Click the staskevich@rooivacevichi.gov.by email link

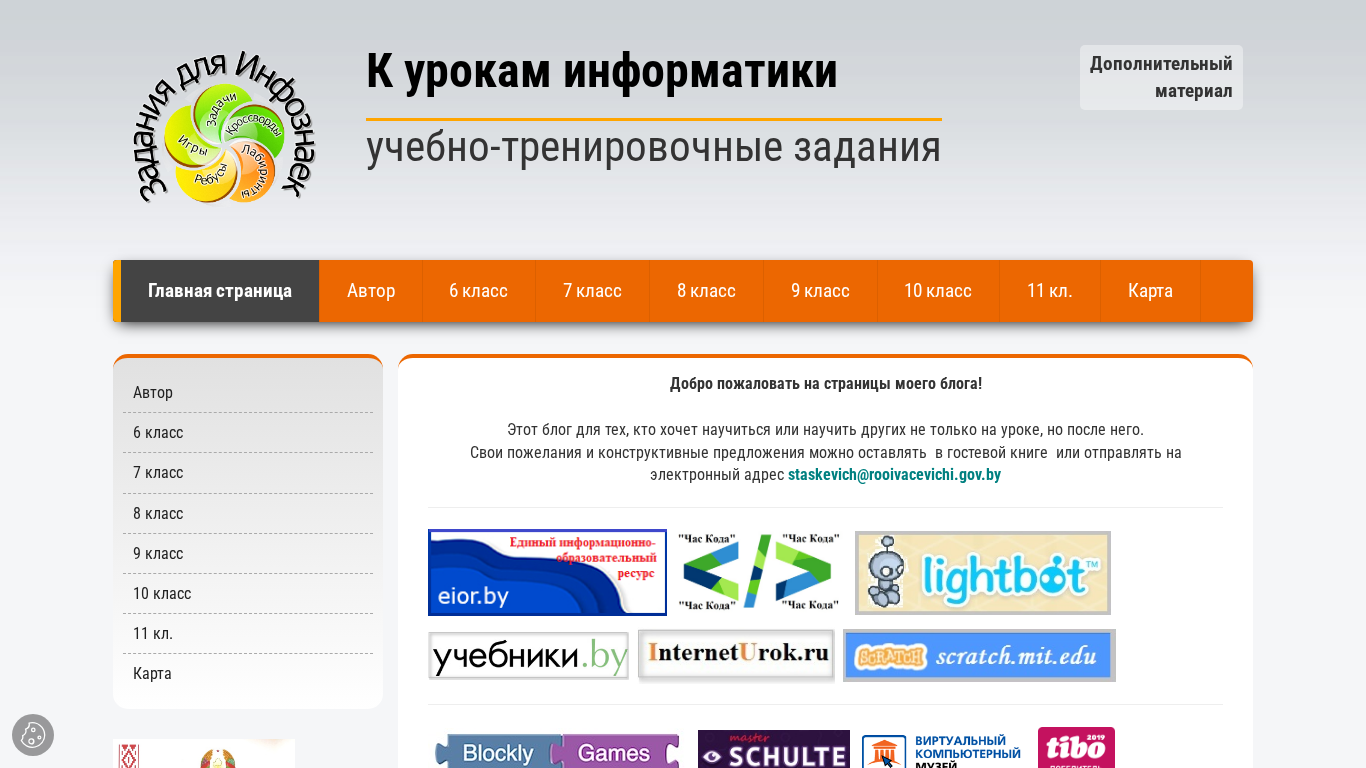point(894,475)
